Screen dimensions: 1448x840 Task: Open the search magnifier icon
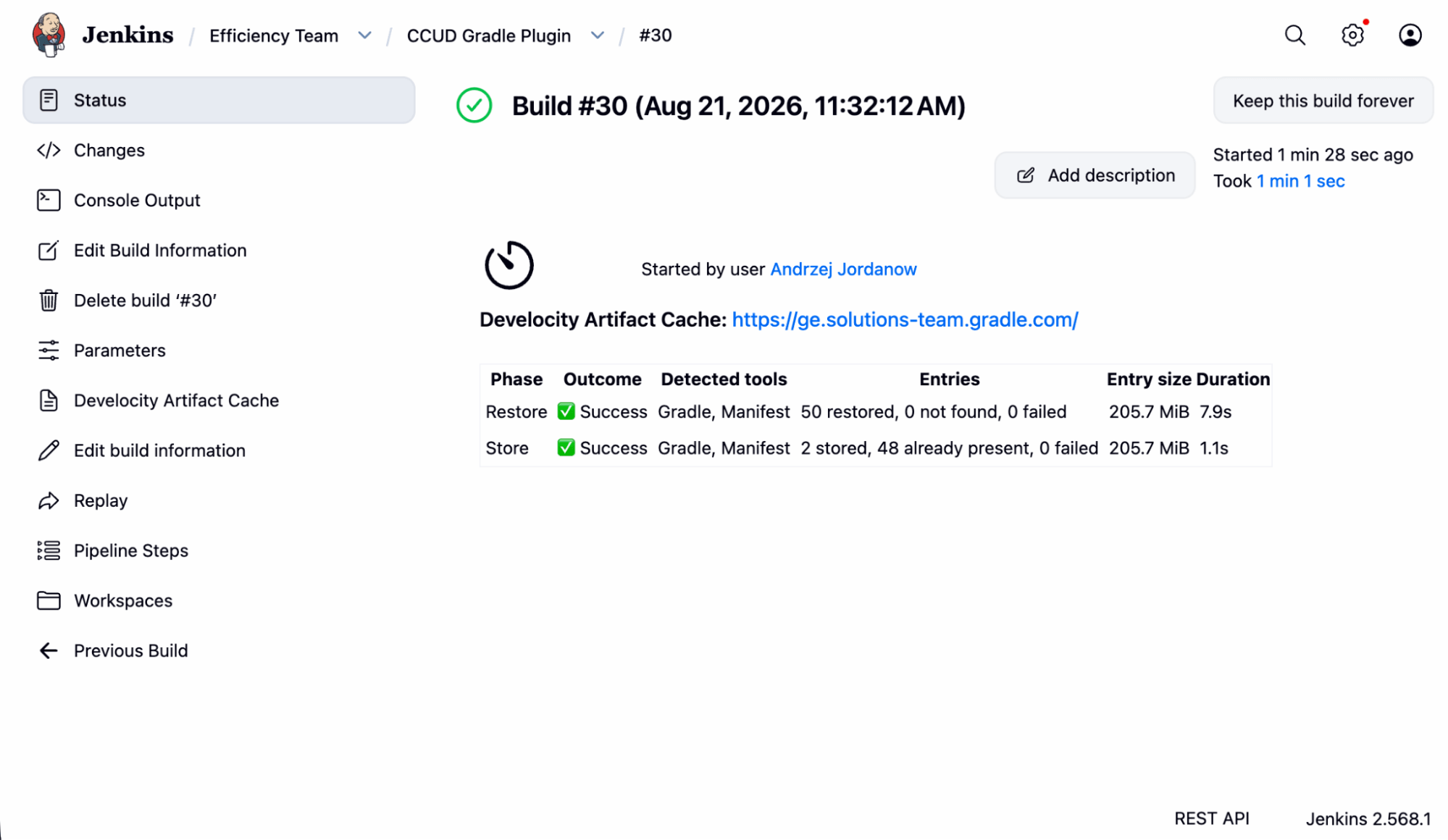pyautogui.click(x=1295, y=35)
